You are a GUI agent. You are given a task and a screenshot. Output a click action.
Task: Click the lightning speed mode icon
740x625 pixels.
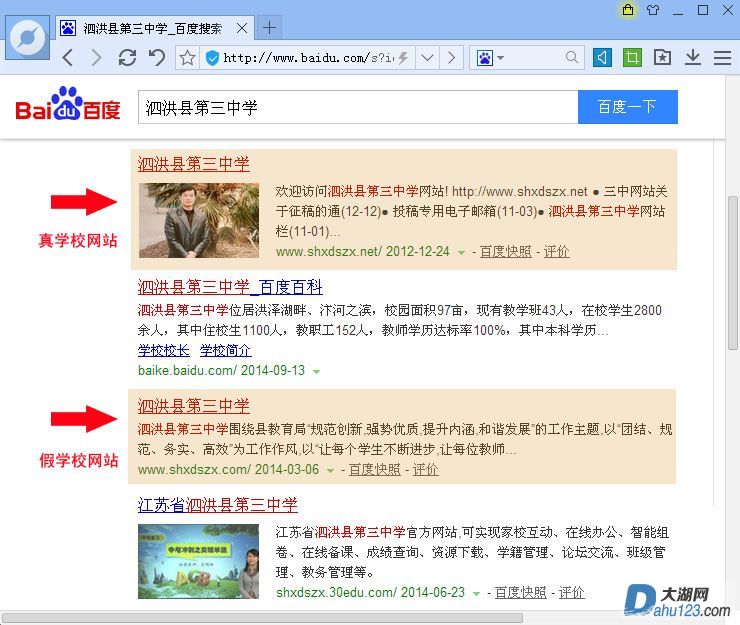pyautogui.click(x=403, y=58)
